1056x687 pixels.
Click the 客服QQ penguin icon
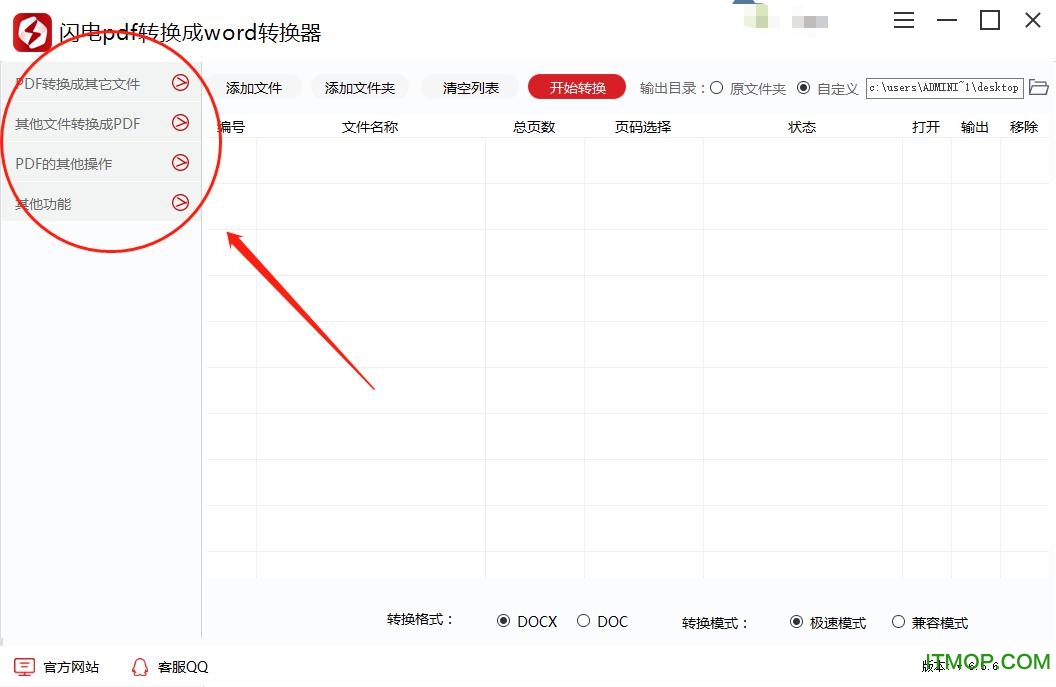coord(139,667)
